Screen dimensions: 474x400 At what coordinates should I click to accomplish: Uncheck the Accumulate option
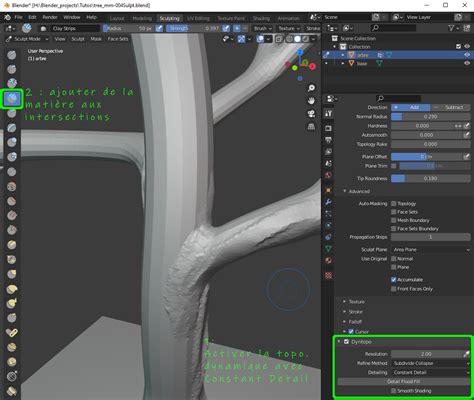tap(394, 280)
